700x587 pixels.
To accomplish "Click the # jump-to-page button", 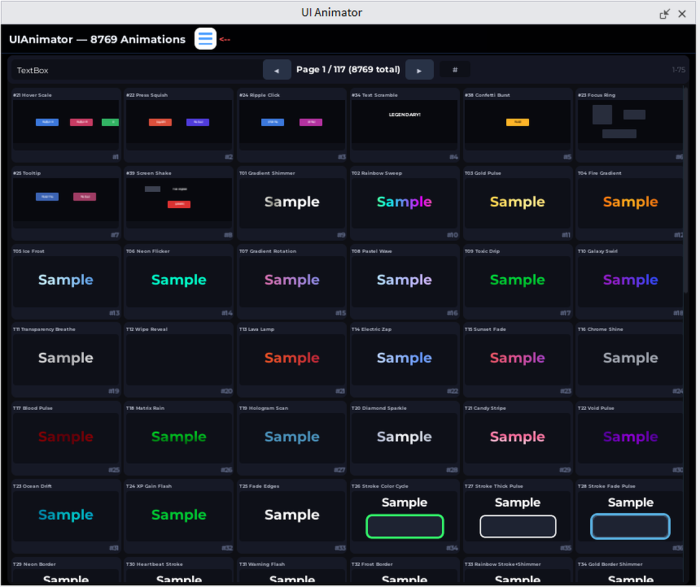I will [455, 70].
